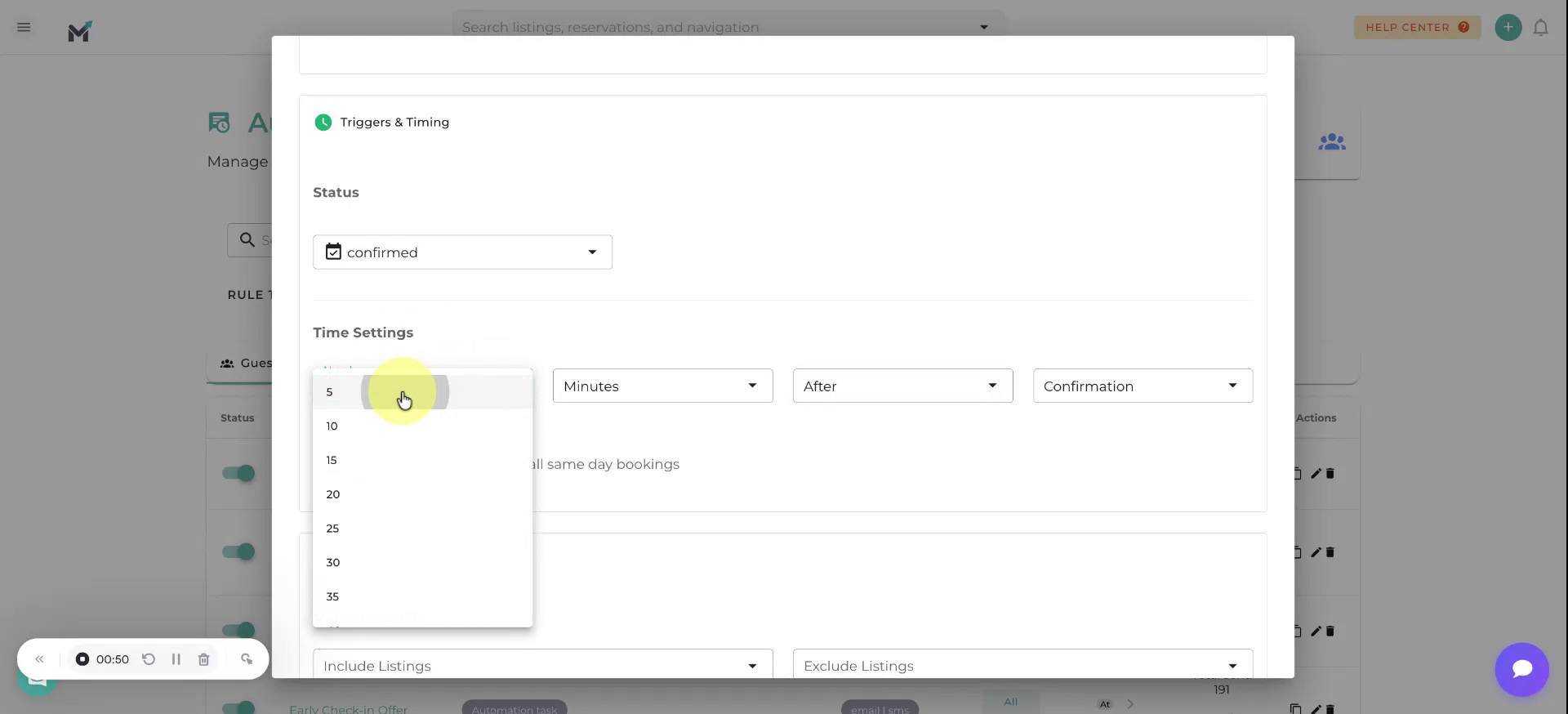This screenshot has width=1568, height=714.
Task: Open the purple chat bubble widget
Action: (1521, 670)
